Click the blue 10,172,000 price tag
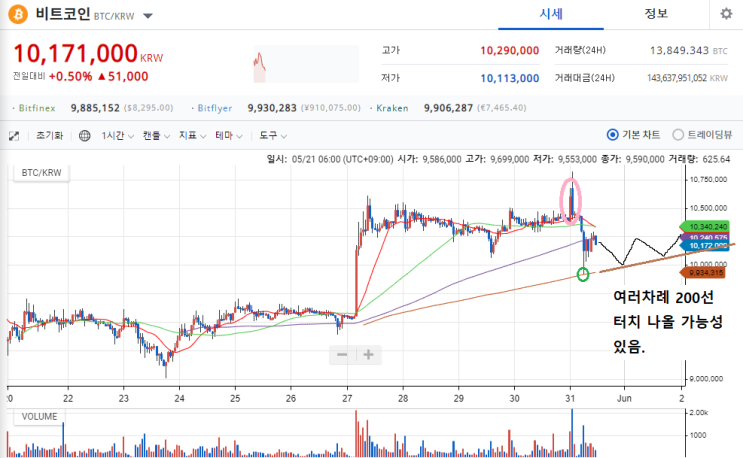Image resolution: width=743 pixels, height=458 pixels. [705, 245]
